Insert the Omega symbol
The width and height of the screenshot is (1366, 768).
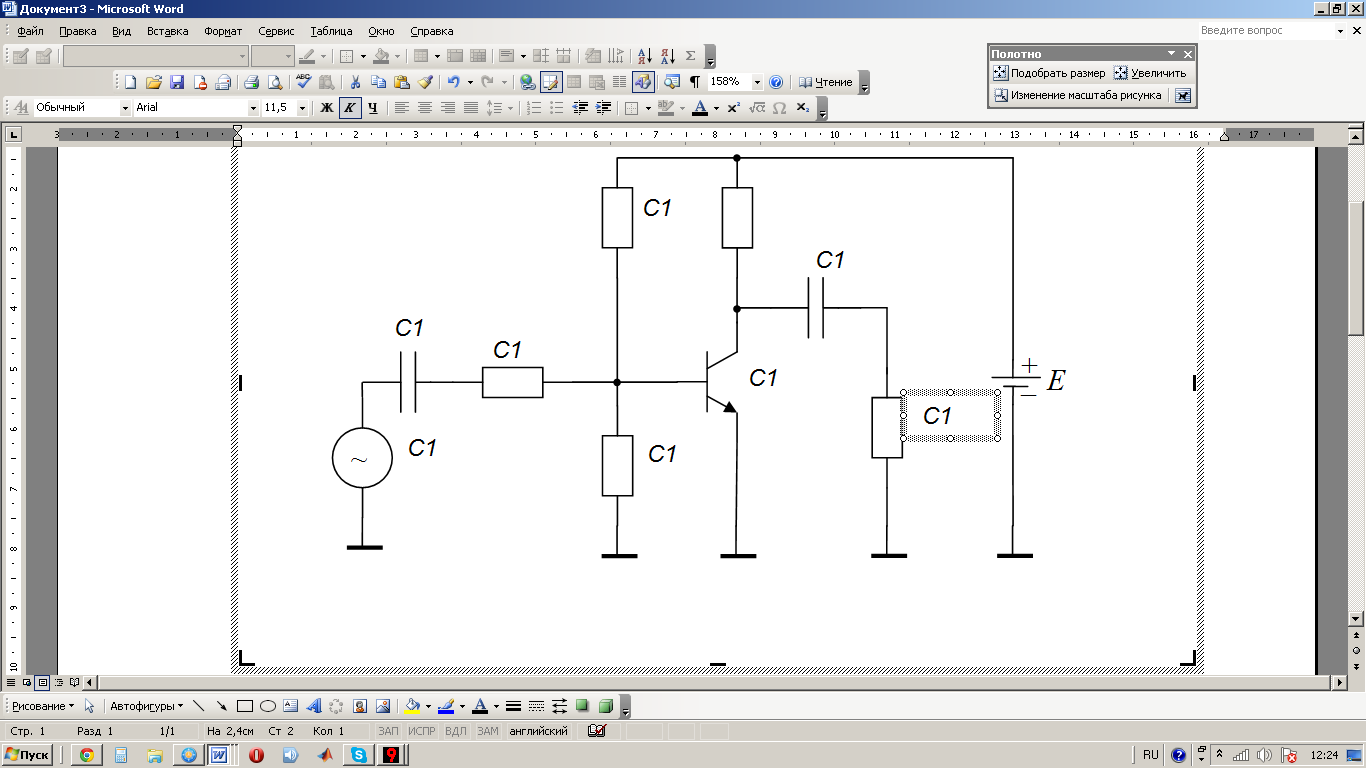click(779, 107)
